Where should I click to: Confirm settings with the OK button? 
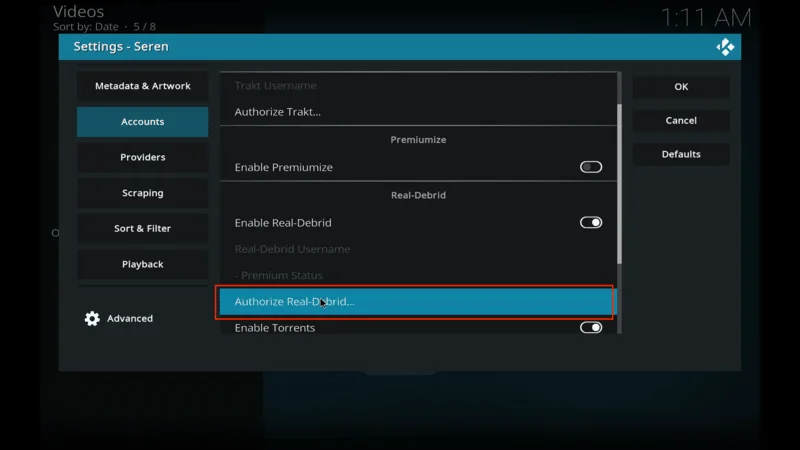[x=681, y=87]
